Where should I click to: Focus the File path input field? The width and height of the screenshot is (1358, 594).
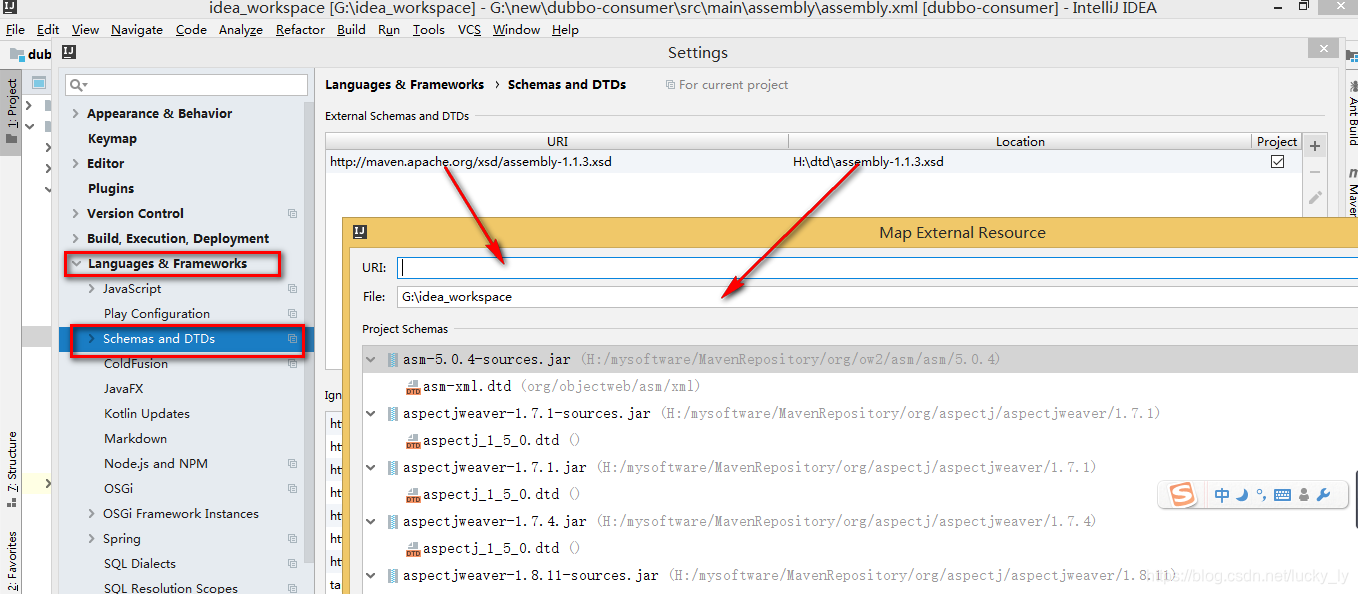click(877, 297)
